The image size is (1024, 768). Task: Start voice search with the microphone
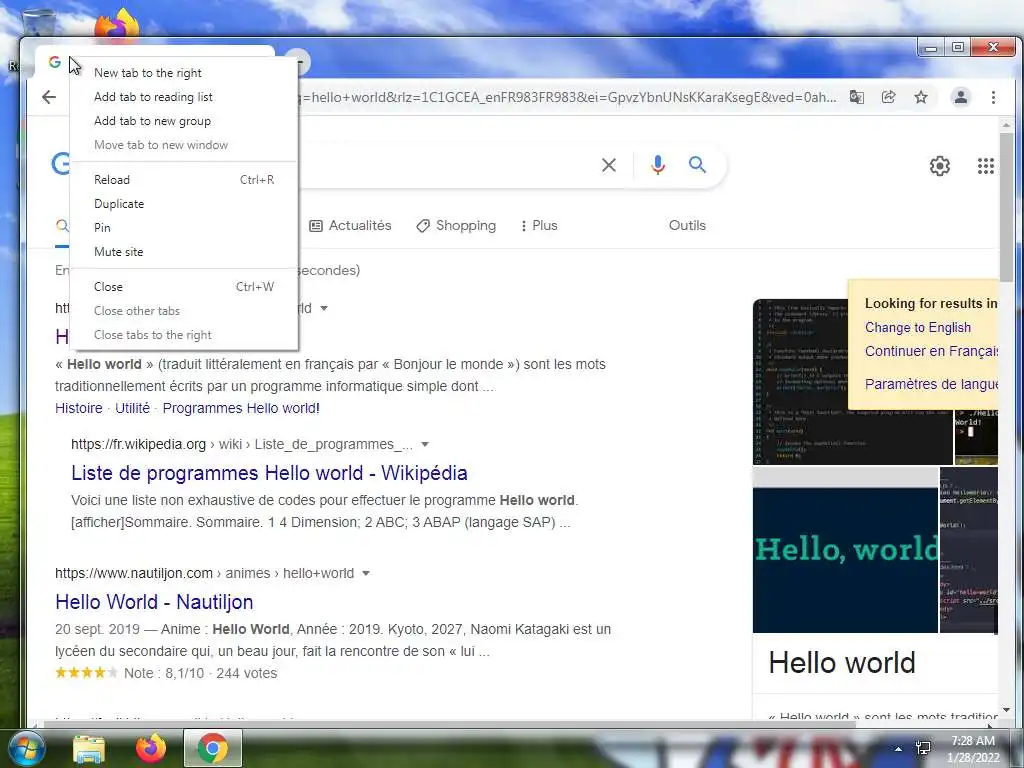(658, 165)
